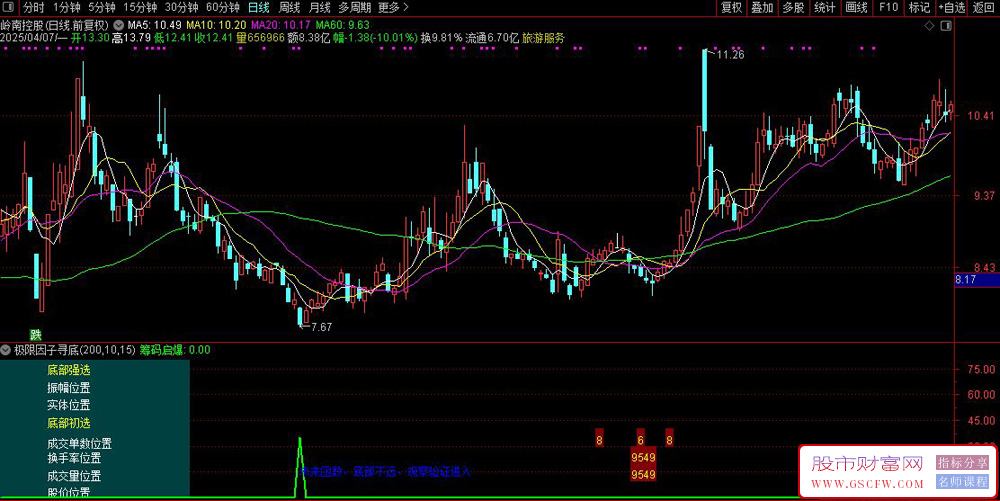Expand the main chart indicator dropdown arrow
Viewport: 1000px width, 501px height.
pyautogui.click(x=119, y=24)
